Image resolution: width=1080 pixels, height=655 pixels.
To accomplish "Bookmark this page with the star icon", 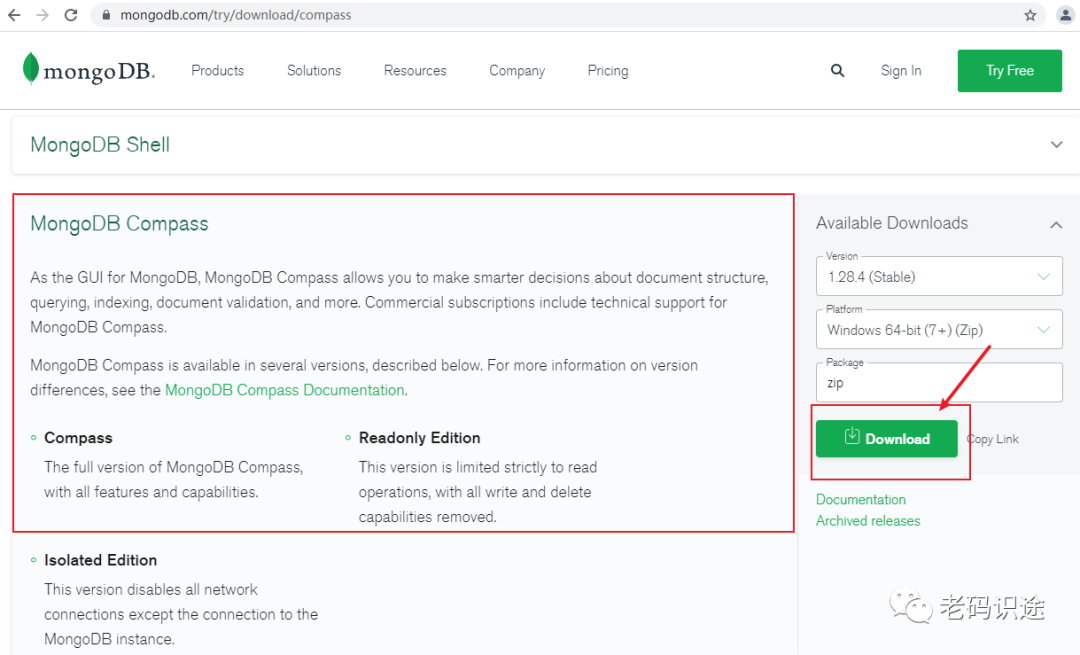I will (x=1030, y=15).
